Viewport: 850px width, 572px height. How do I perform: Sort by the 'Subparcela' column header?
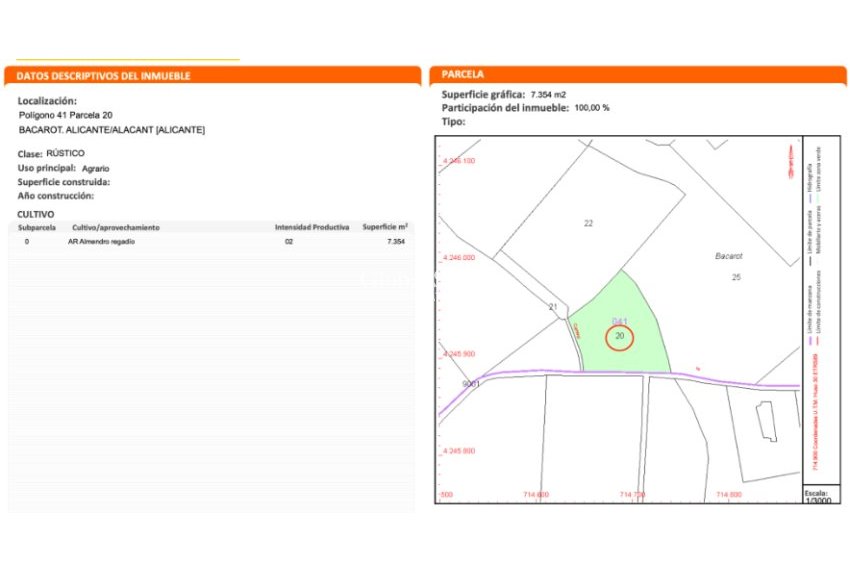[36, 228]
